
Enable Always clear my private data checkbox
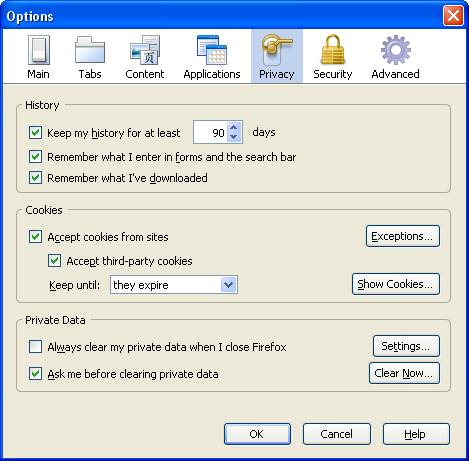(35, 346)
